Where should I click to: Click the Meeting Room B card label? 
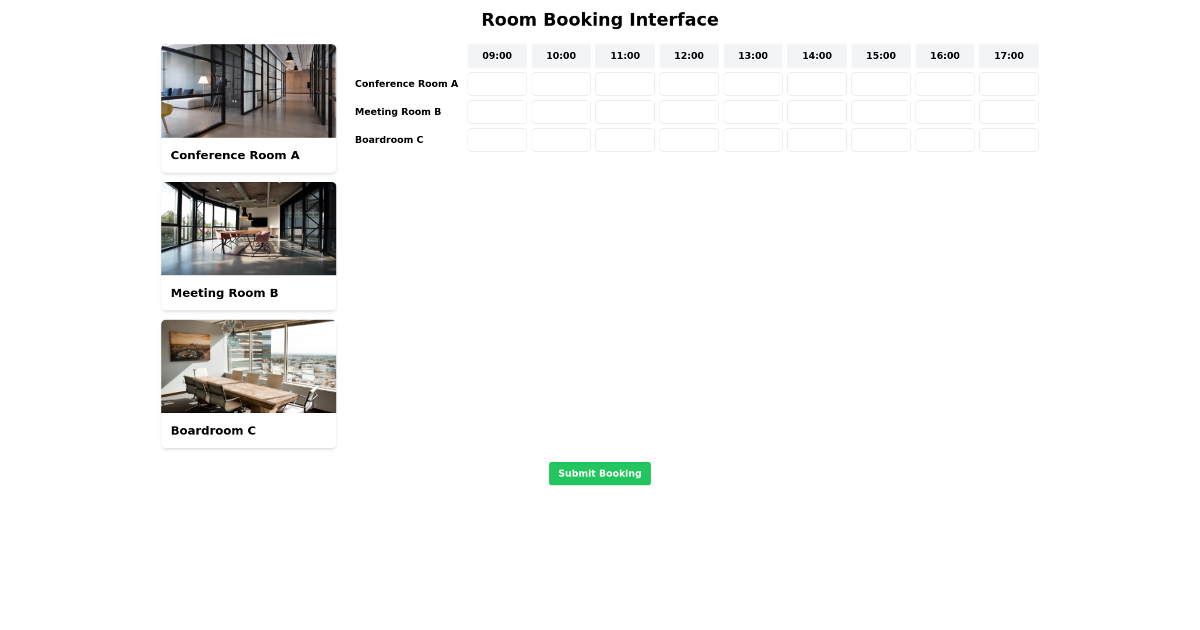(x=224, y=292)
